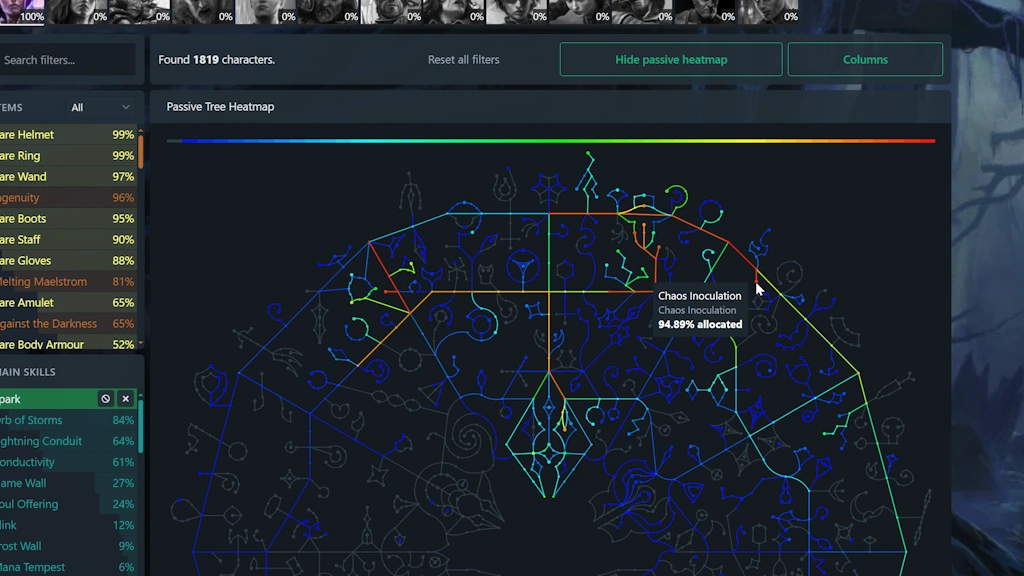The image size is (1024, 576).
Task: Click into the Search filters field
Action: (x=66, y=60)
